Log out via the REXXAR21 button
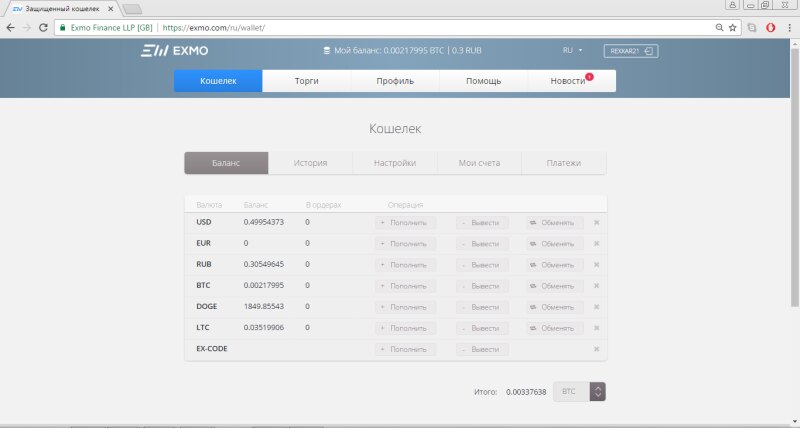800x428 pixels. click(x=630, y=49)
